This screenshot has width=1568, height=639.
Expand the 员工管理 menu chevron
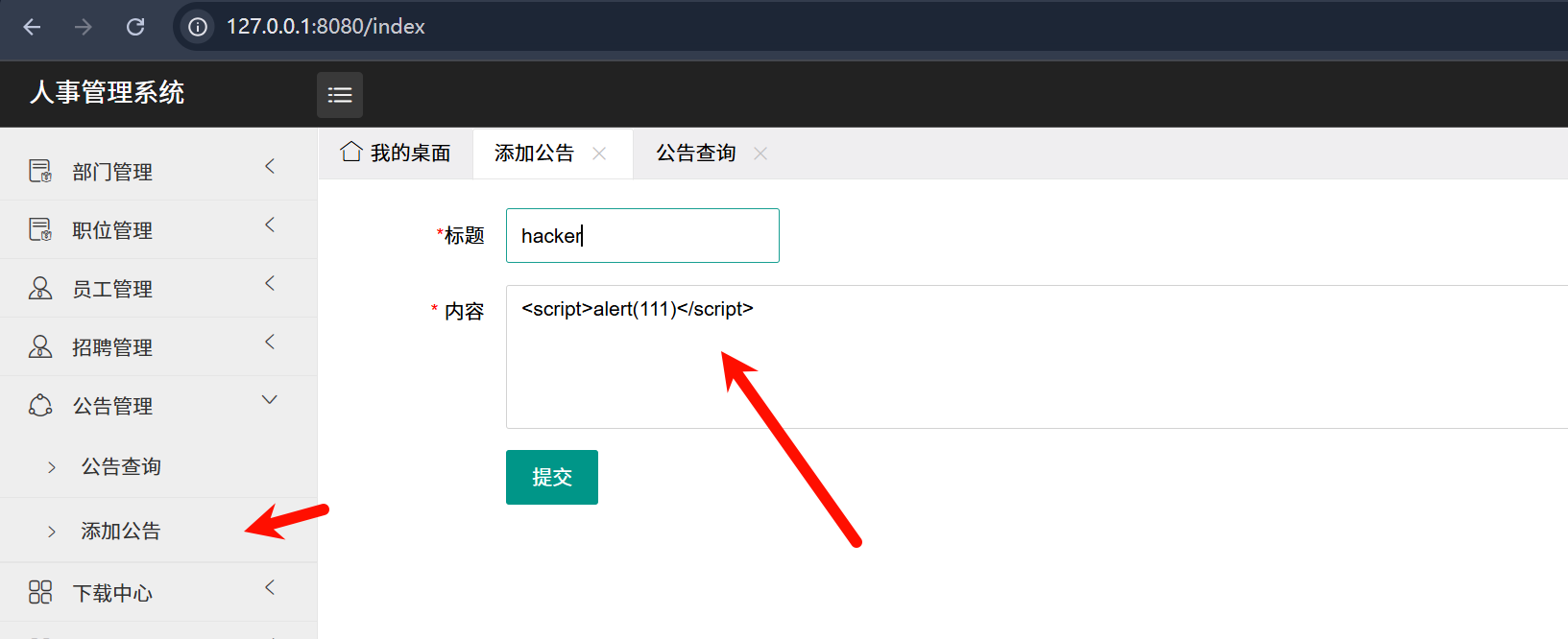[270, 284]
